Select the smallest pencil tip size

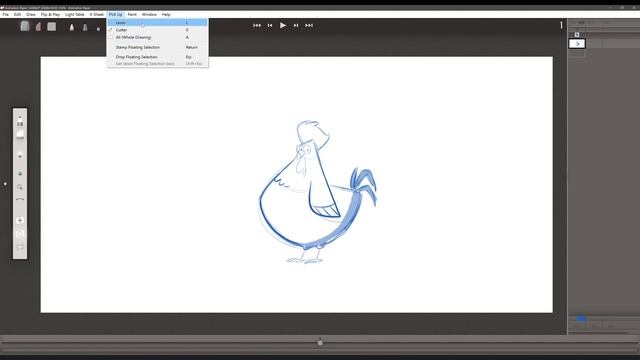pyautogui.click(x=98, y=29)
